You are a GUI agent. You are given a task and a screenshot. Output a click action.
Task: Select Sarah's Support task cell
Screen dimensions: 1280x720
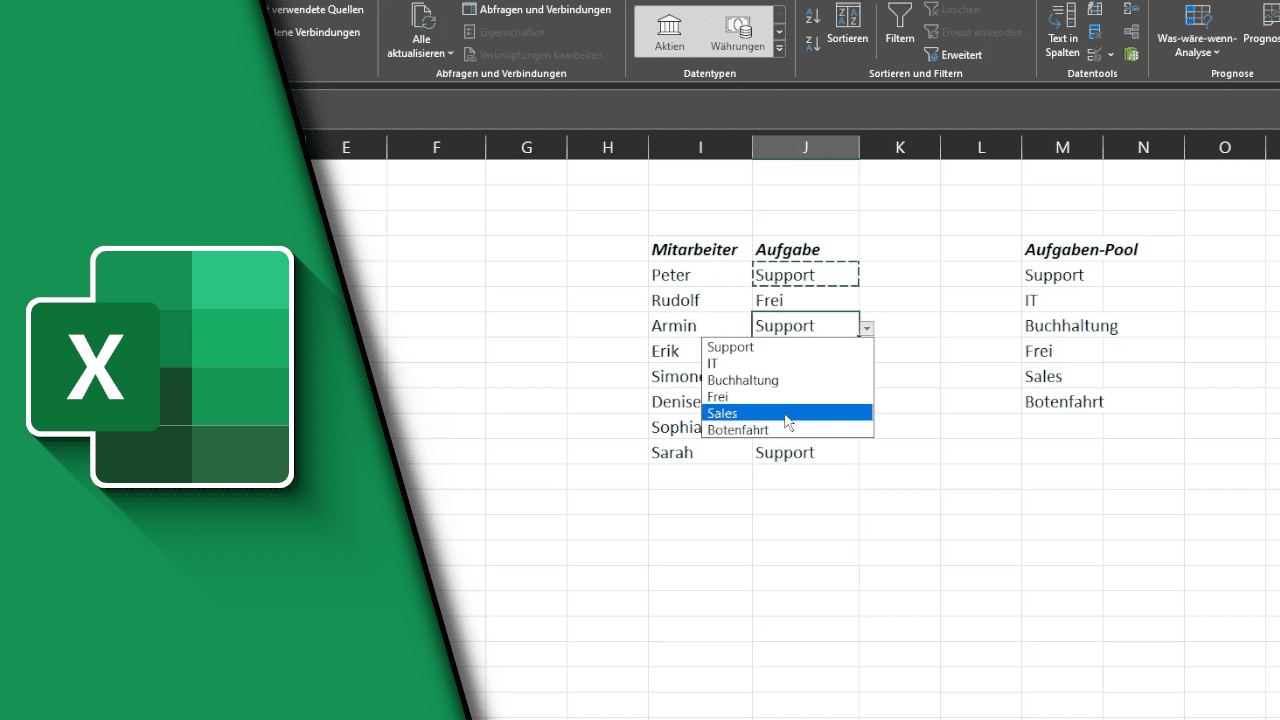805,452
